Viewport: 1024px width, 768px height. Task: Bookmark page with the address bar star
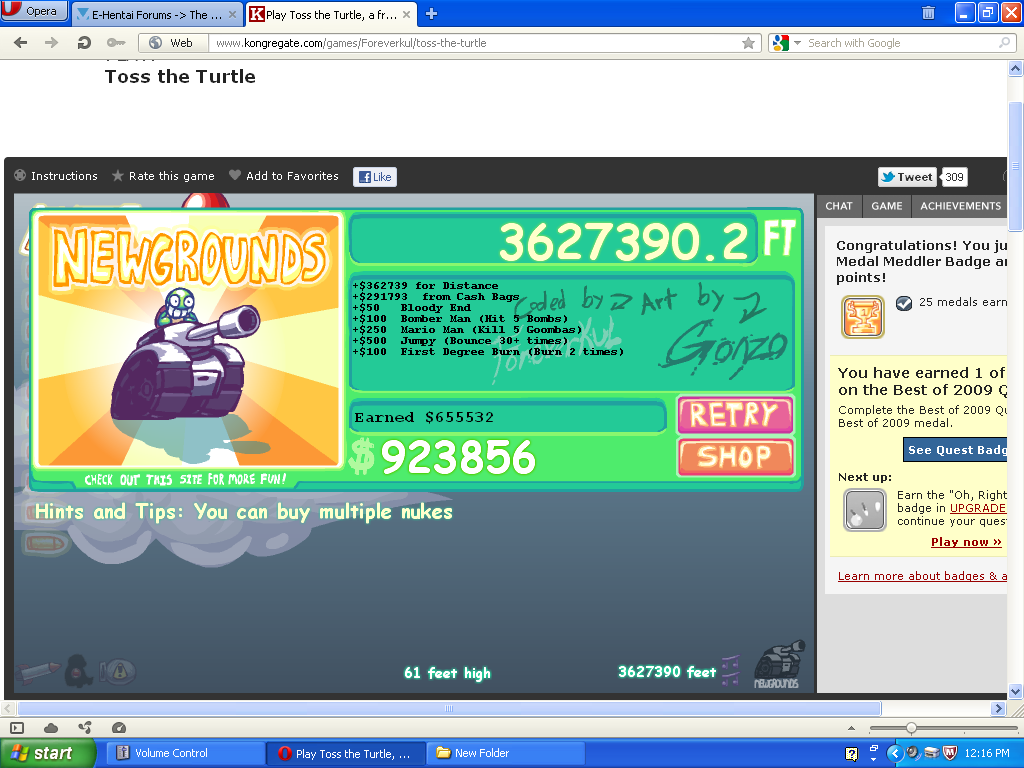coord(748,43)
